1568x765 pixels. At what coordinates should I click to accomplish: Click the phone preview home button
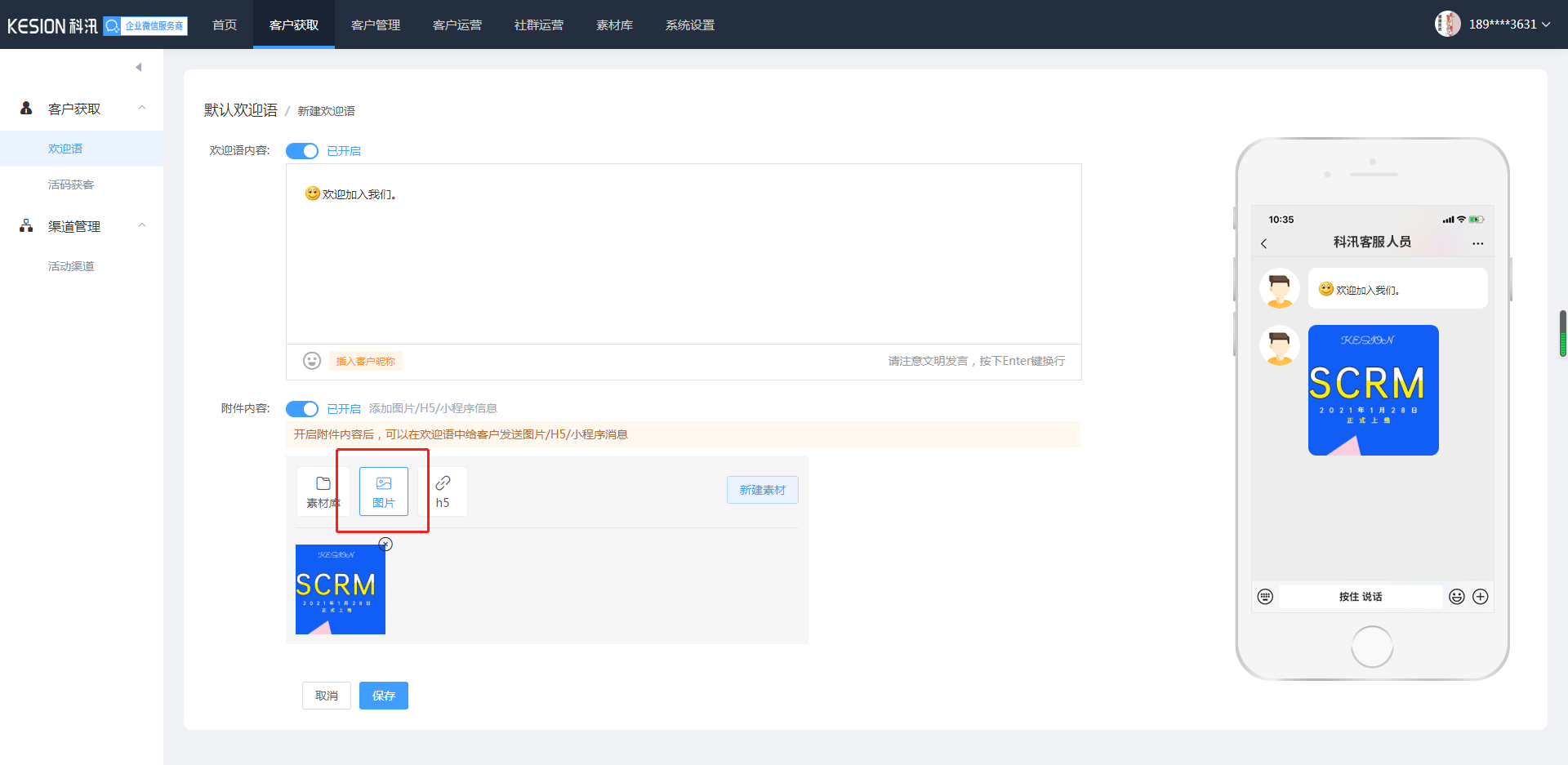click(1372, 647)
